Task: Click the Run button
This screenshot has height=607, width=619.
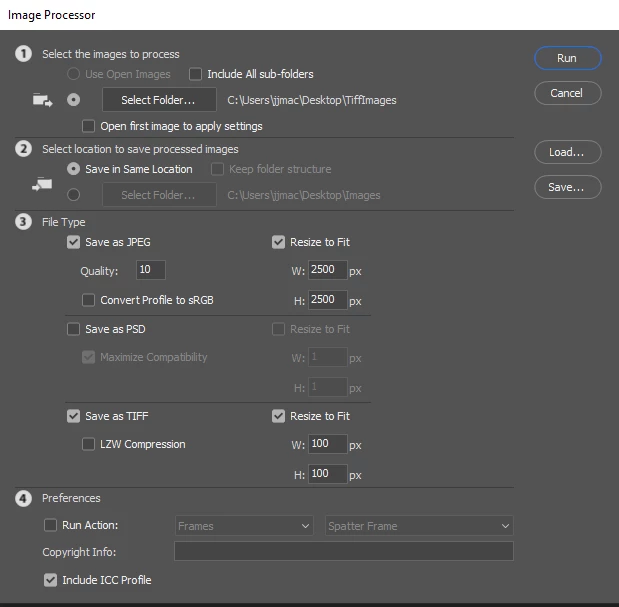Action: 568,58
